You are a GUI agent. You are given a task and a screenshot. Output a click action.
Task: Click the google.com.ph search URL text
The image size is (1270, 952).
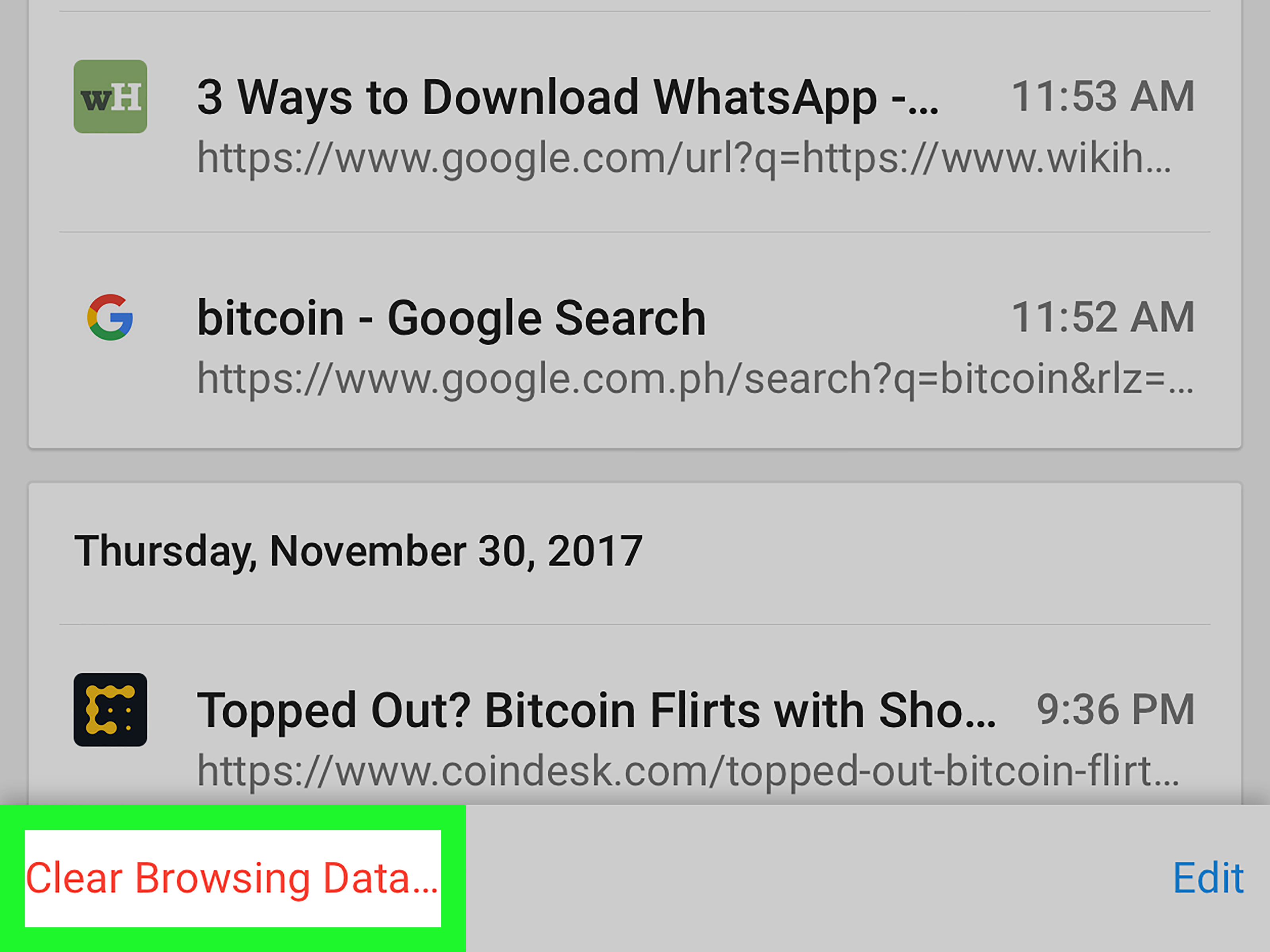tap(695, 379)
